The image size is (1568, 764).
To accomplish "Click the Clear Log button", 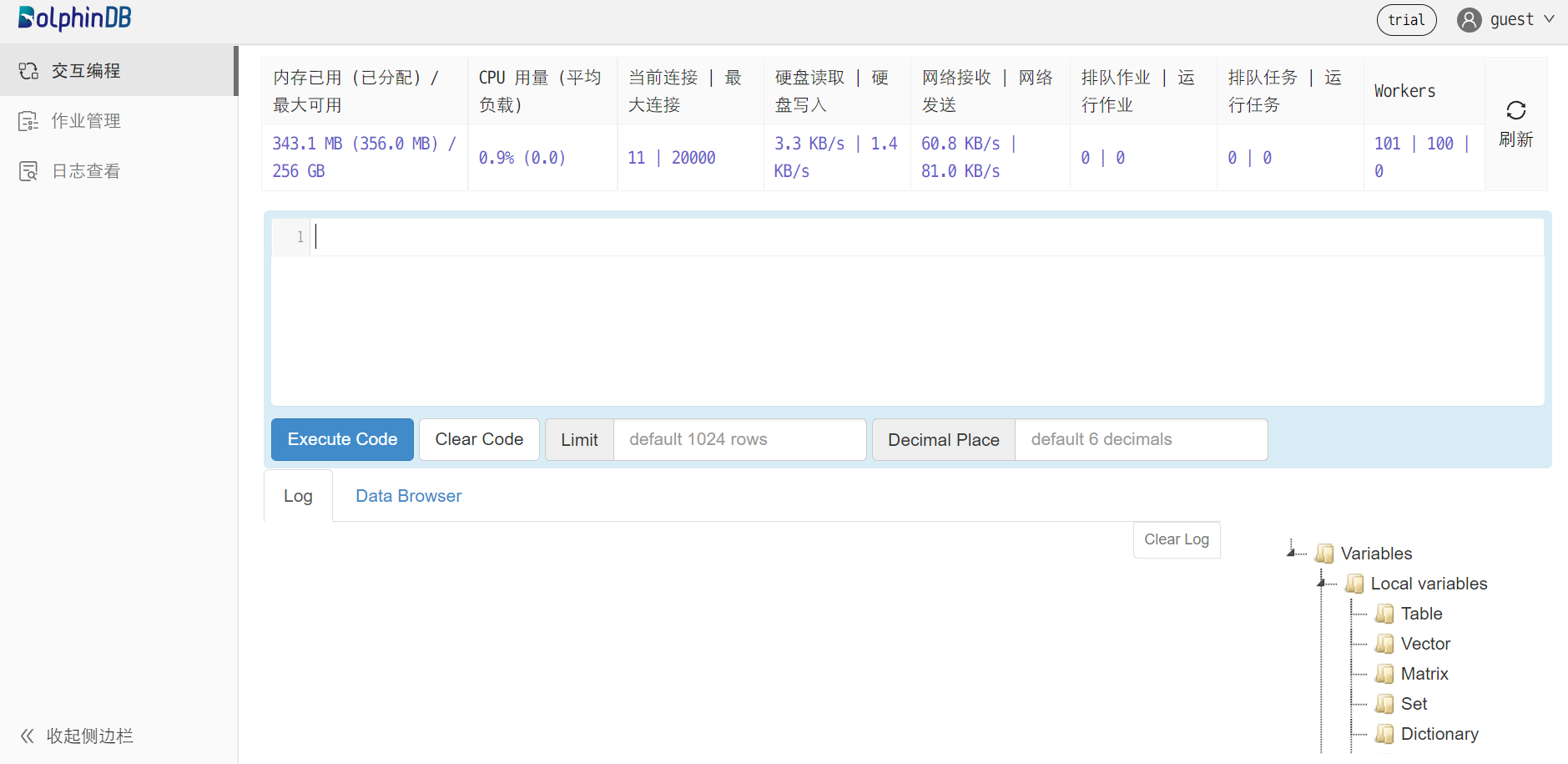I will click(x=1176, y=539).
